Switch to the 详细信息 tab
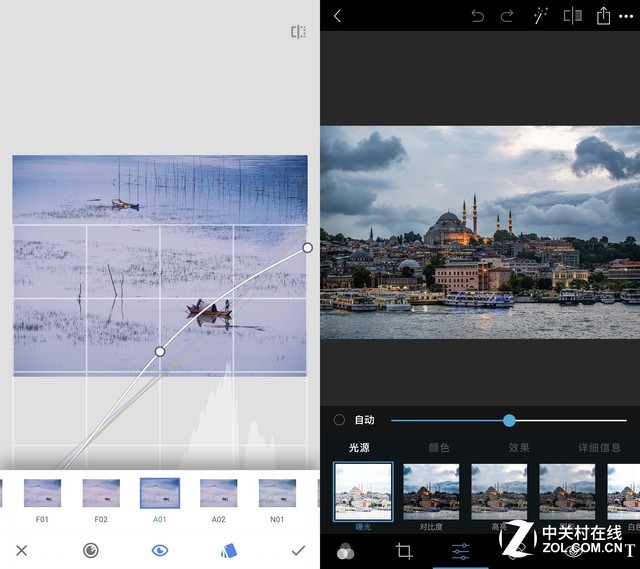Image resolution: width=640 pixels, height=569 pixels. point(599,448)
